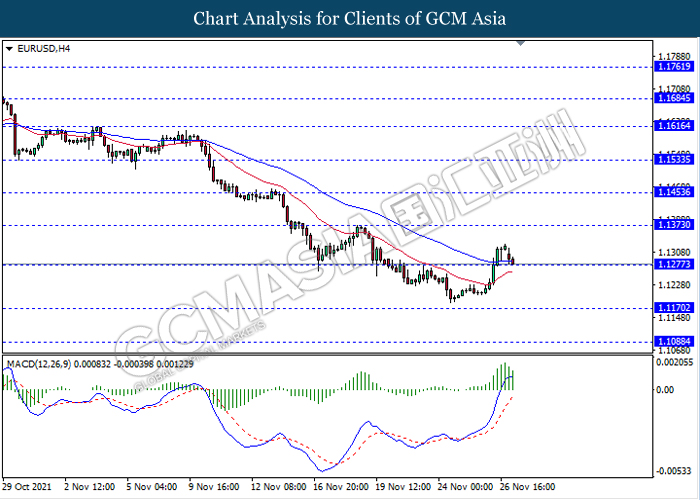Click the 1.11702 support level label
Viewport: 700px width, 500px height.
pos(671,308)
